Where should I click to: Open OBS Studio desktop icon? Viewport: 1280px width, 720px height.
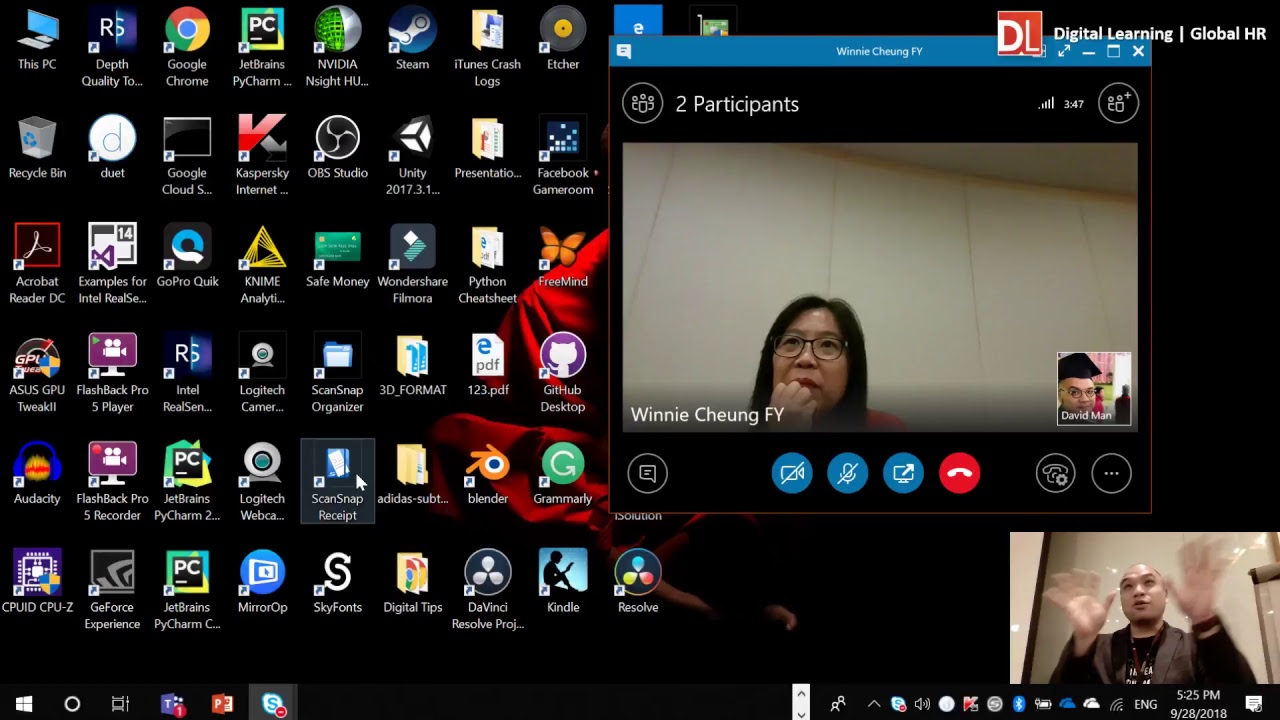point(337,149)
